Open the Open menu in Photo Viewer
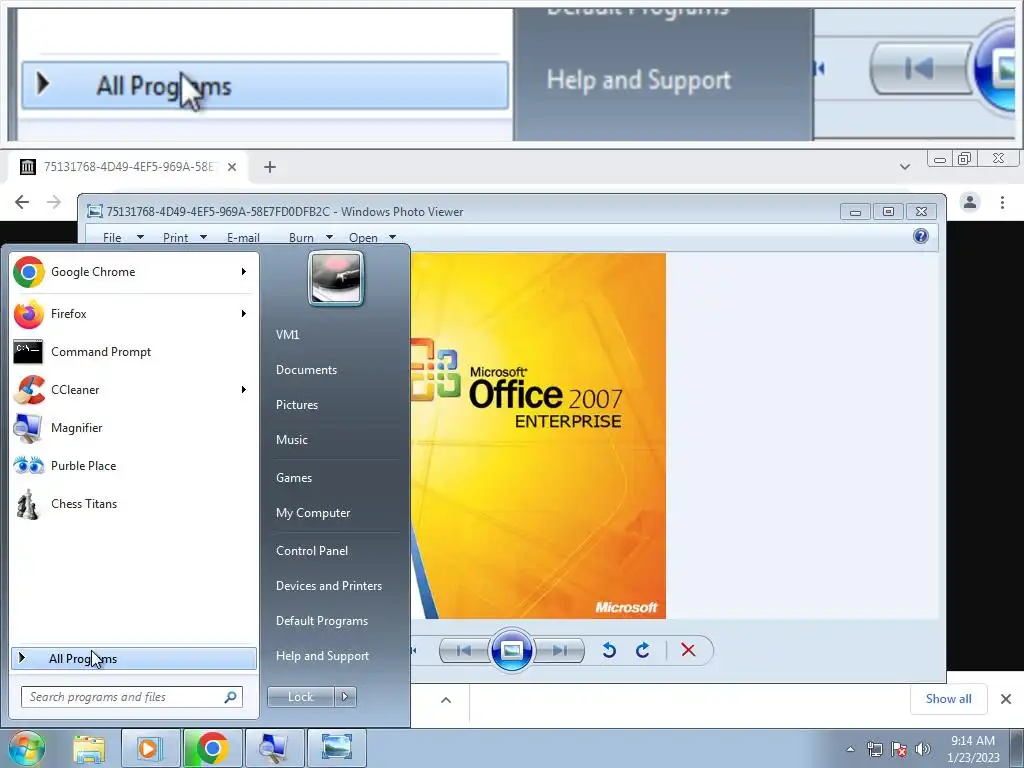The image size is (1024, 768). click(x=372, y=238)
